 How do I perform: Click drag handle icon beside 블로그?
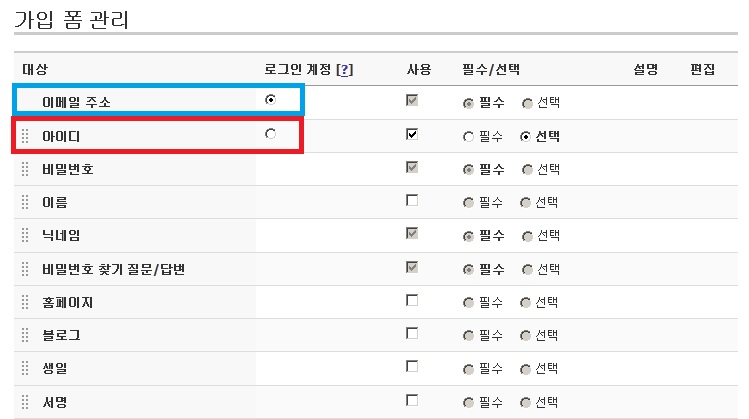click(x=25, y=335)
